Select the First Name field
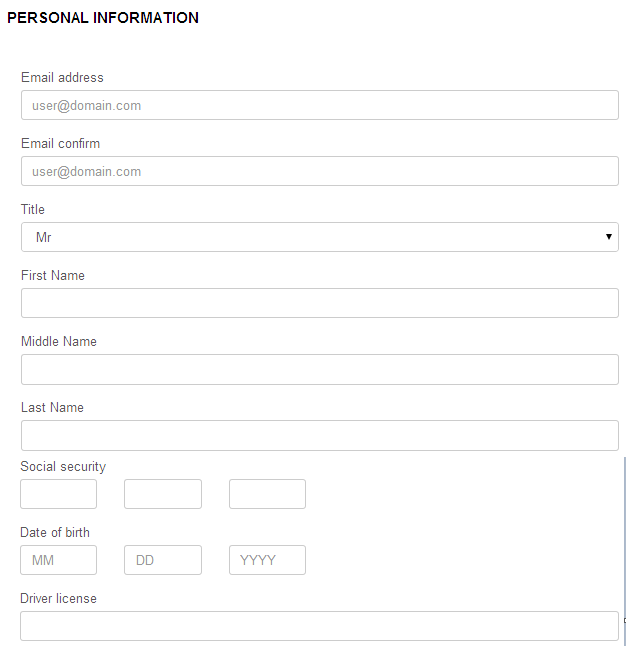The image size is (634, 646). (320, 303)
